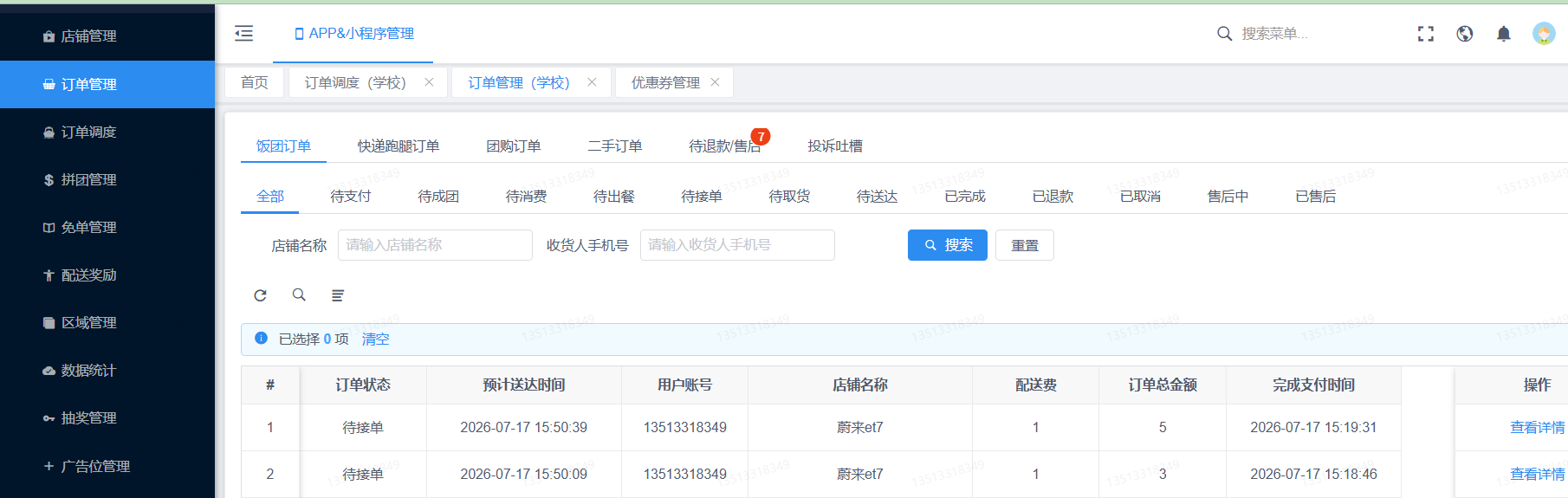Filter by 待接单 status tab
Image resolution: width=1568 pixels, height=498 pixels.
coord(702,197)
